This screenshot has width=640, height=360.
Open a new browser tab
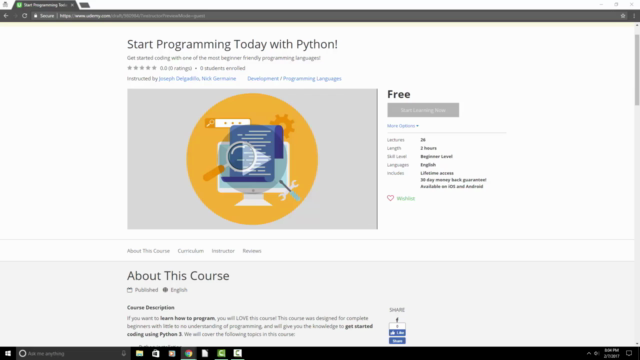[x=84, y=5]
